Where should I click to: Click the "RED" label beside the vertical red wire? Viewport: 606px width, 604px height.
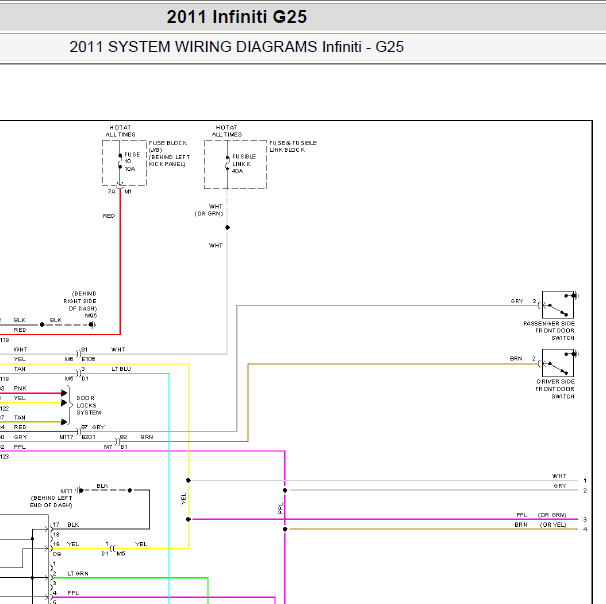[x=109, y=216]
